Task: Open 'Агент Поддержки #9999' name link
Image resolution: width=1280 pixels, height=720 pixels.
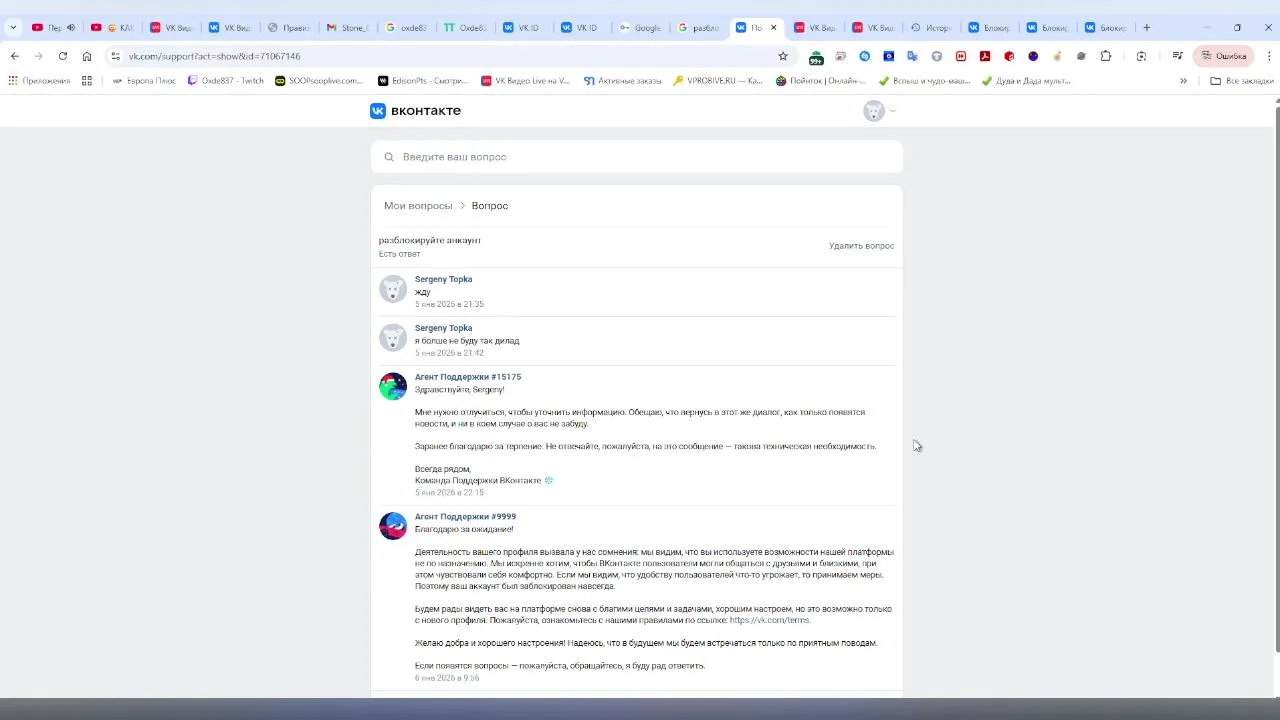Action: point(465,517)
